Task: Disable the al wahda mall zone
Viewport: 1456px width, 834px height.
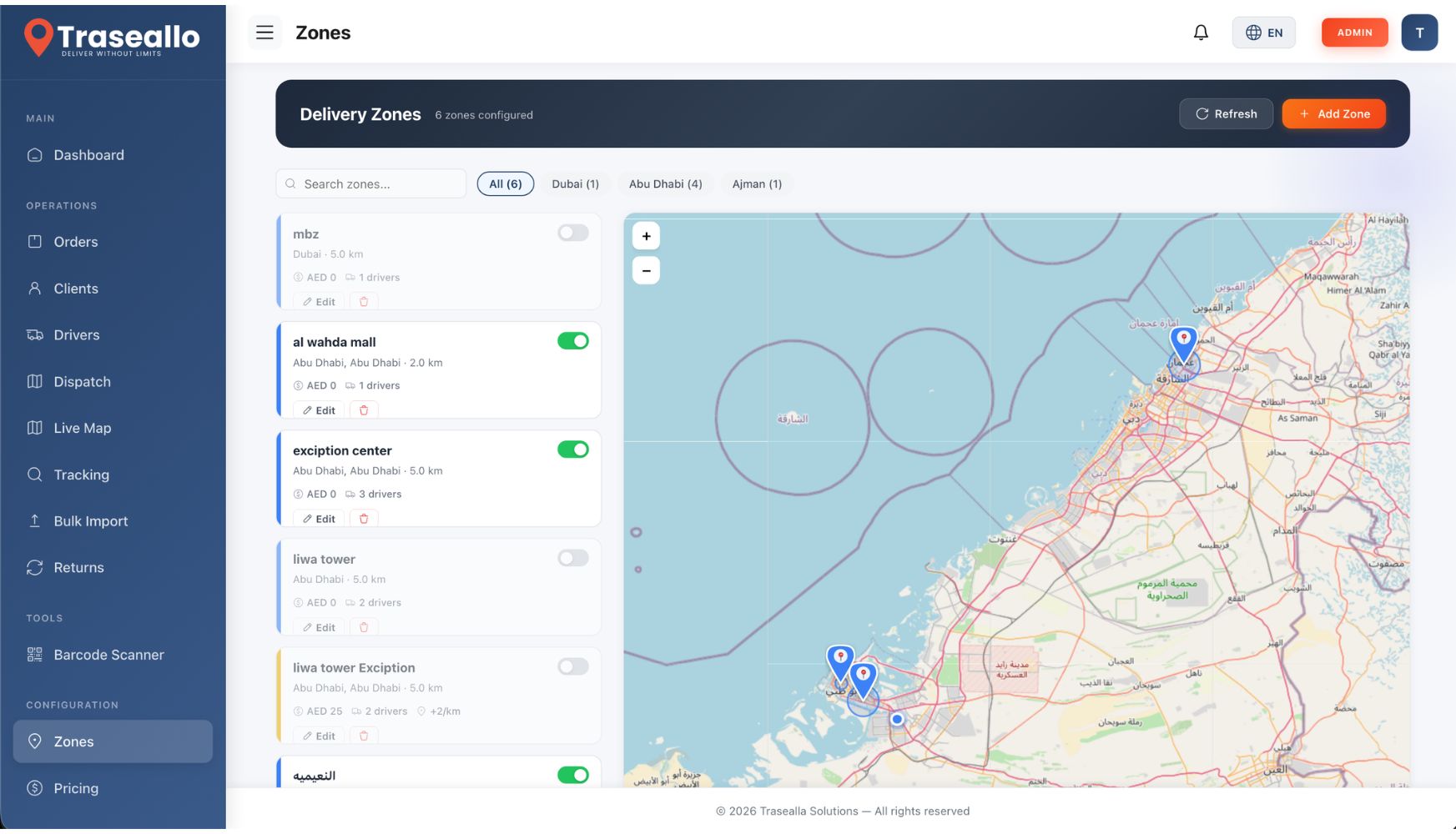Action: point(573,341)
